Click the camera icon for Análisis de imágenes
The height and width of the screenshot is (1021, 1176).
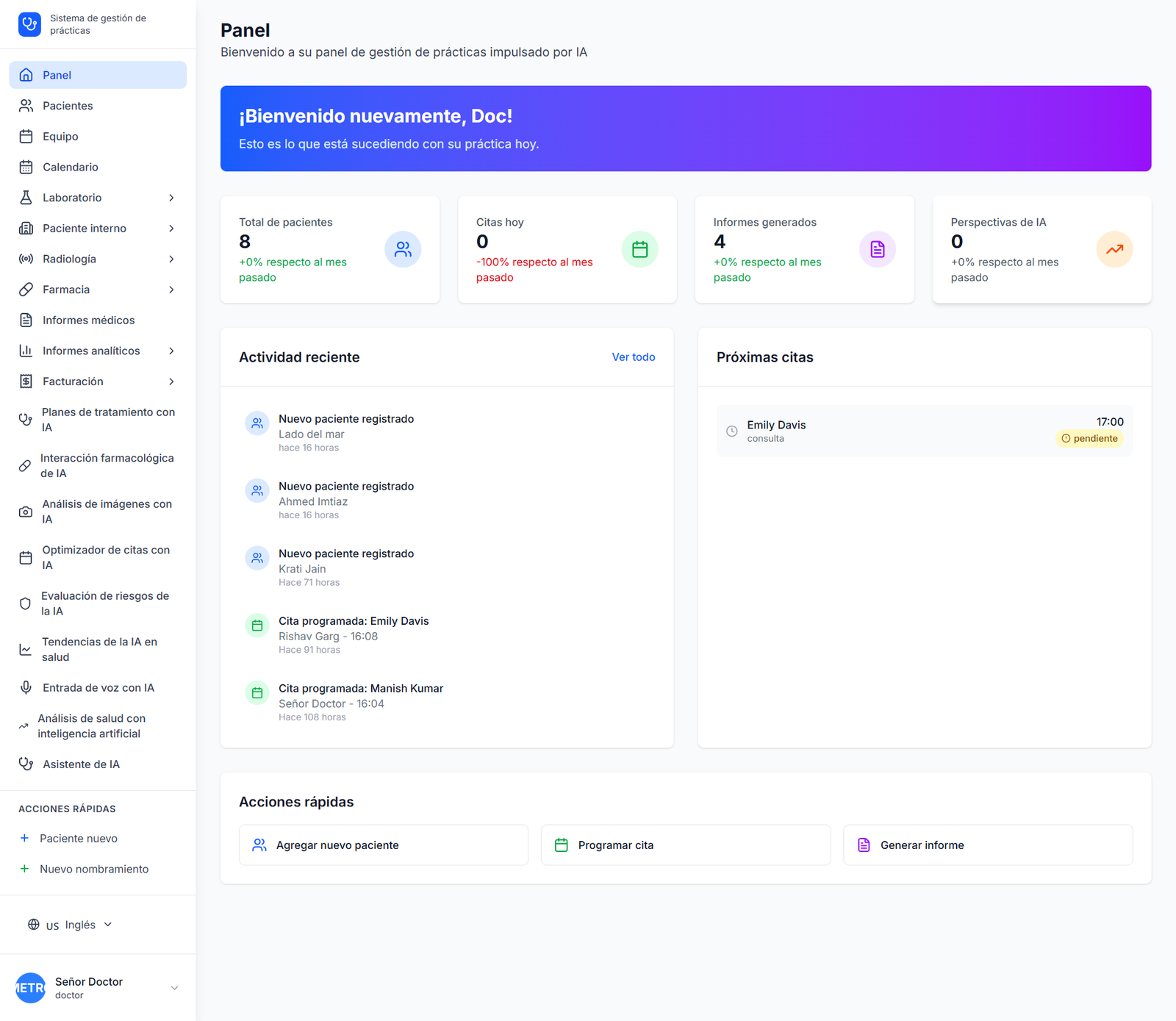coord(26,512)
